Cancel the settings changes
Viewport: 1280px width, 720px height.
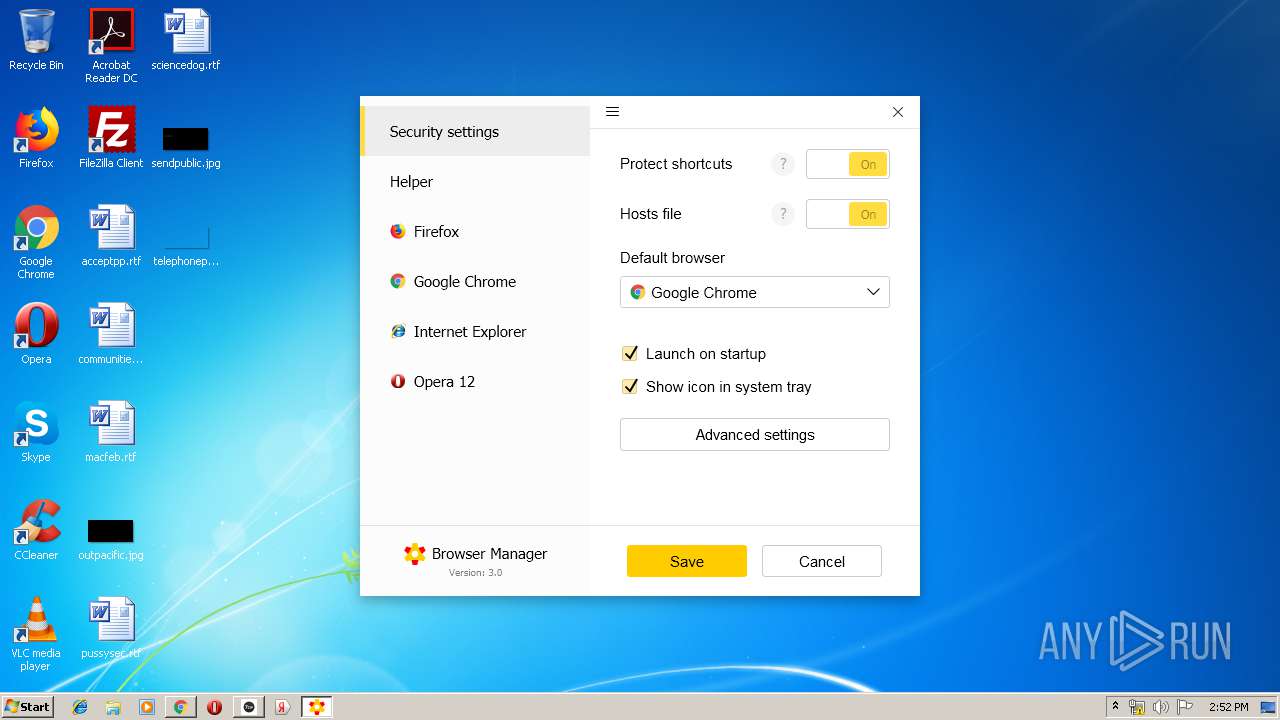822,561
